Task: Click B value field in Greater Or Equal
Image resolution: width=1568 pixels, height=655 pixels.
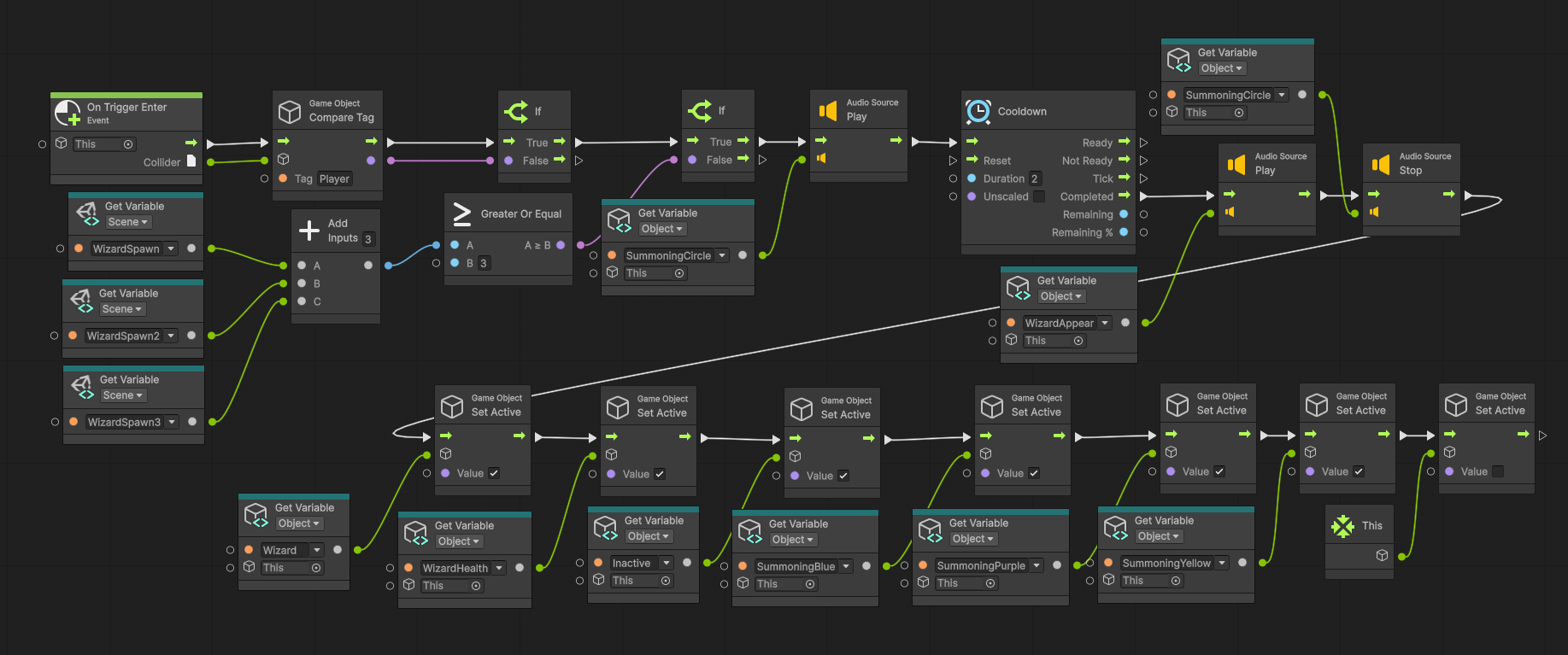Action: [x=484, y=263]
